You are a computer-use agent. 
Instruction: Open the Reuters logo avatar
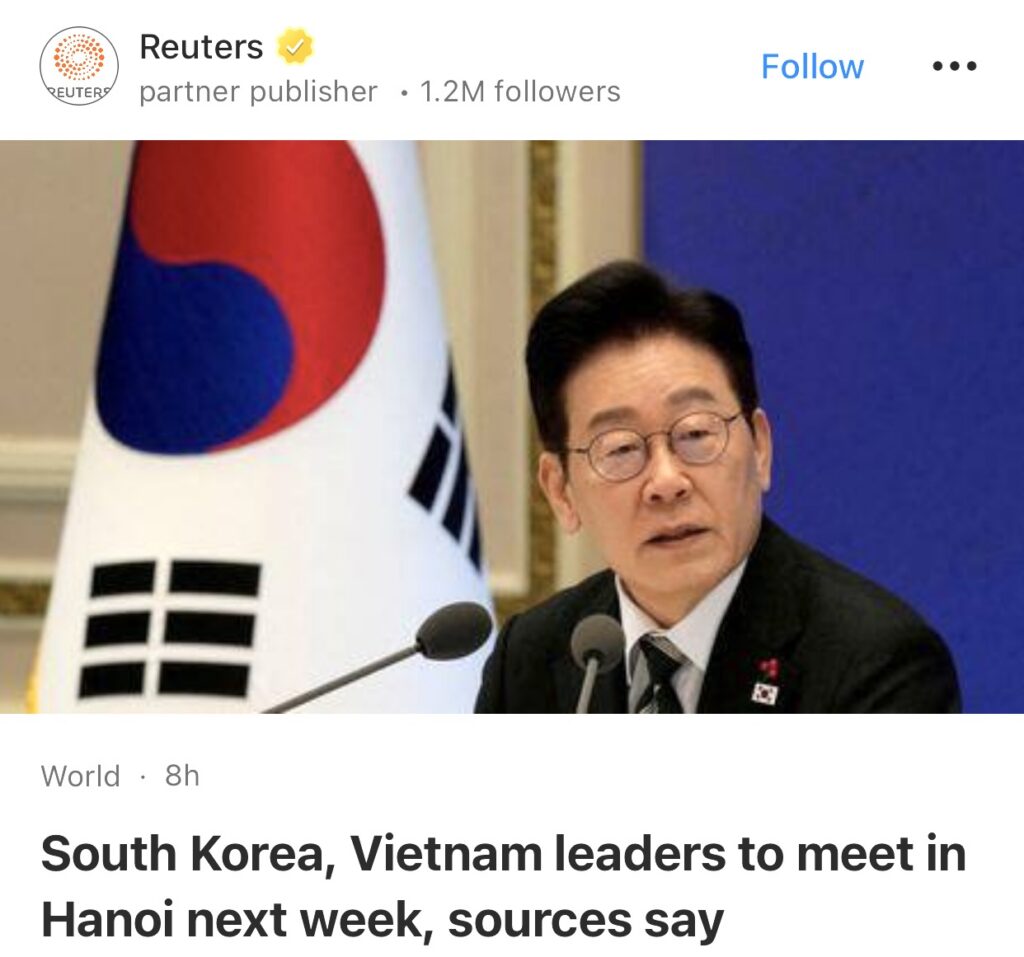click(79, 66)
